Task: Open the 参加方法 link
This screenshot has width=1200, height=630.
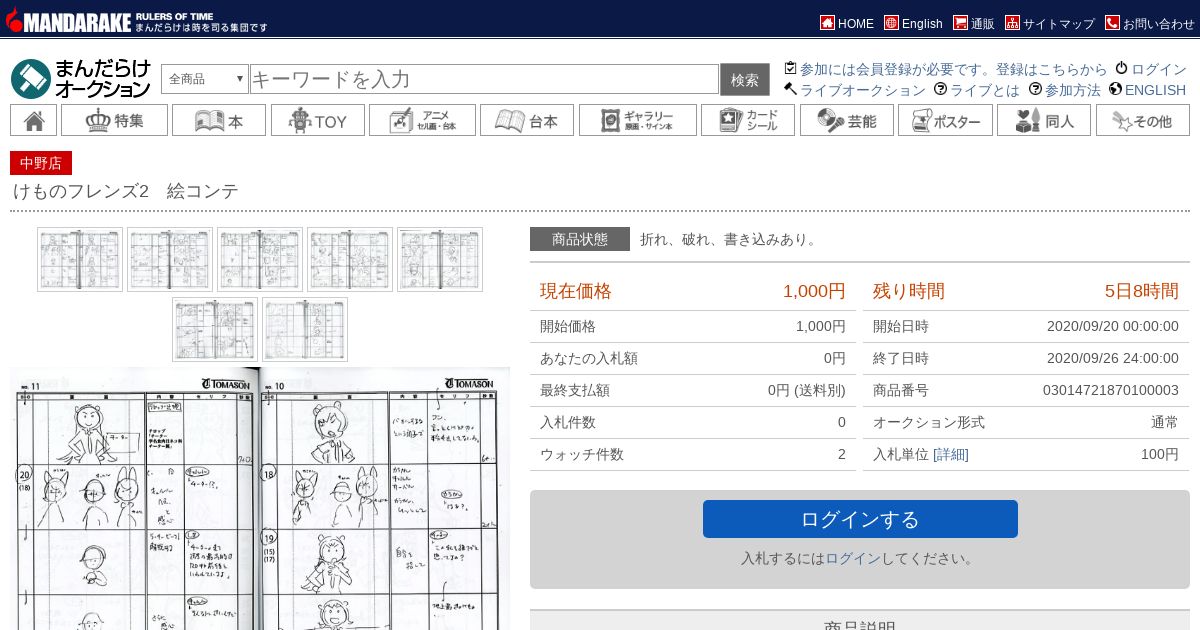Action: [1065, 90]
